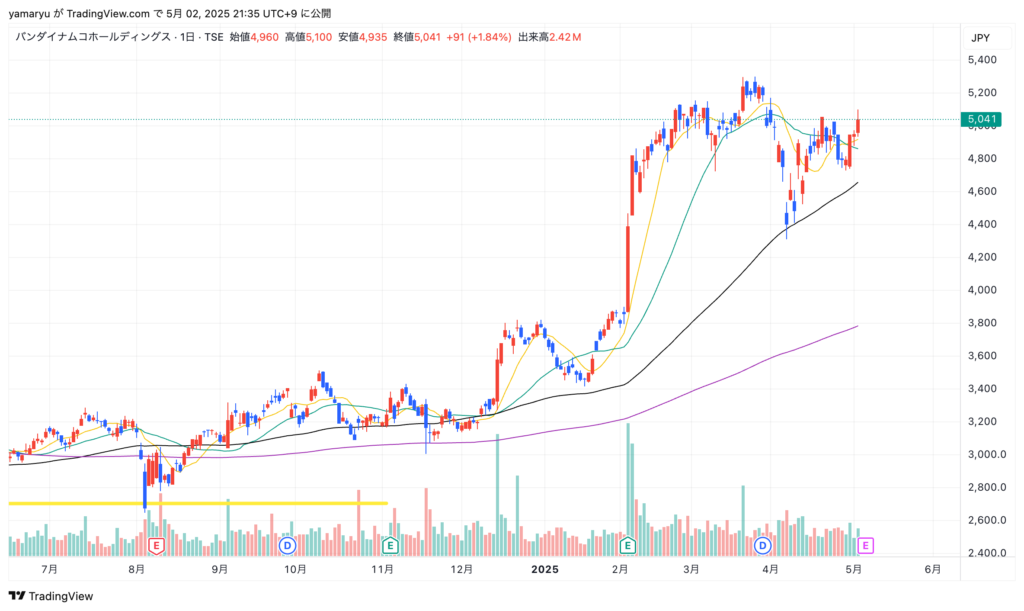Click the 5,200 price axis label
The image size is (1024, 611).
point(982,93)
